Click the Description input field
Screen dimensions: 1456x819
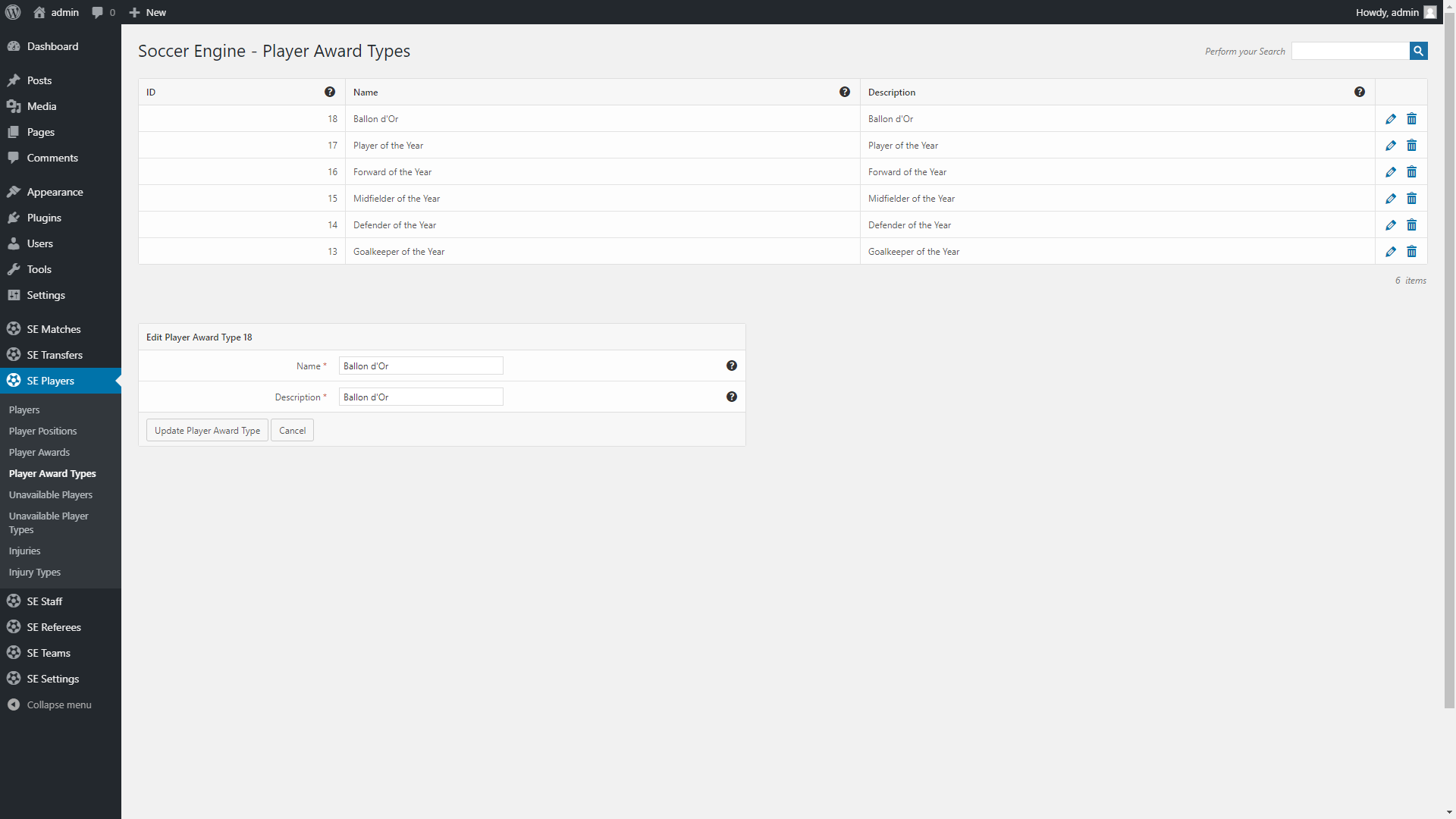pyautogui.click(x=420, y=397)
